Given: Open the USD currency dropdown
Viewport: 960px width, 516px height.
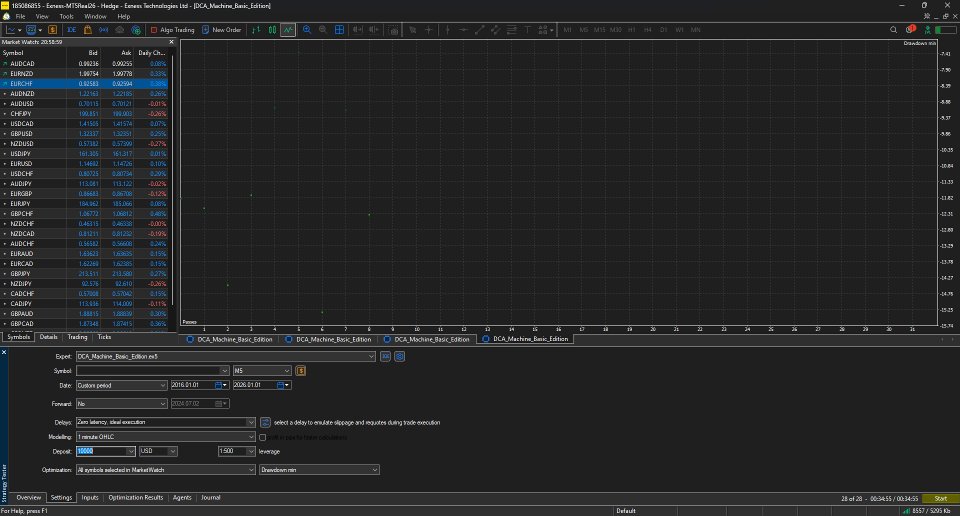Looking at the screenshot, I should click(x=158, y=451).
